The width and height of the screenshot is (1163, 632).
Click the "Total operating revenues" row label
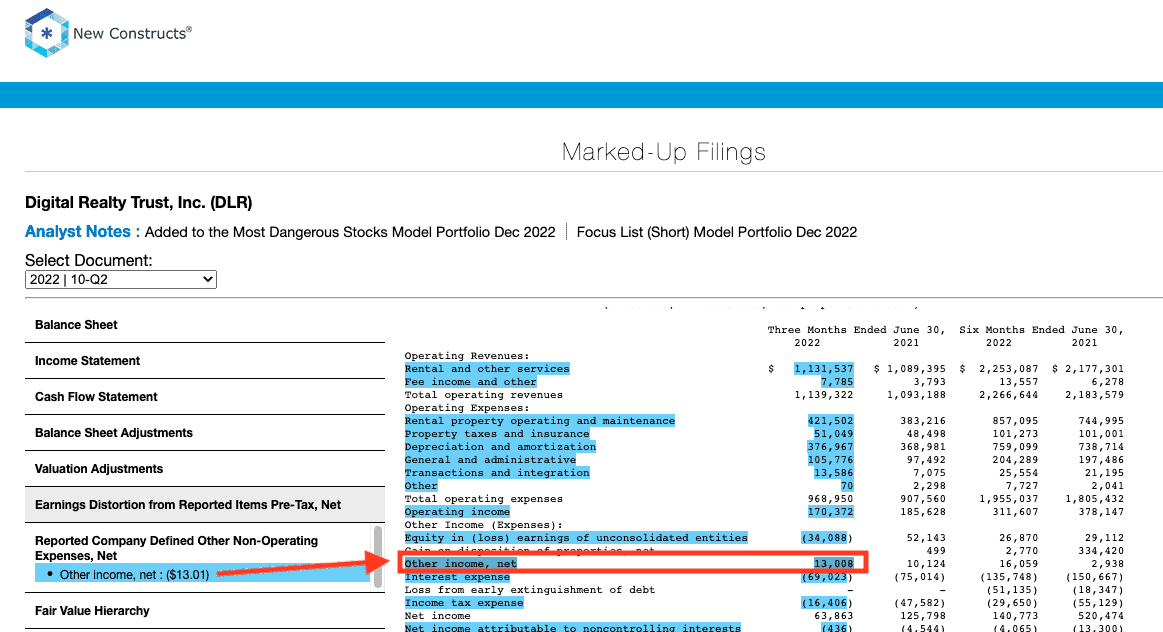click(x=484, y=395)
